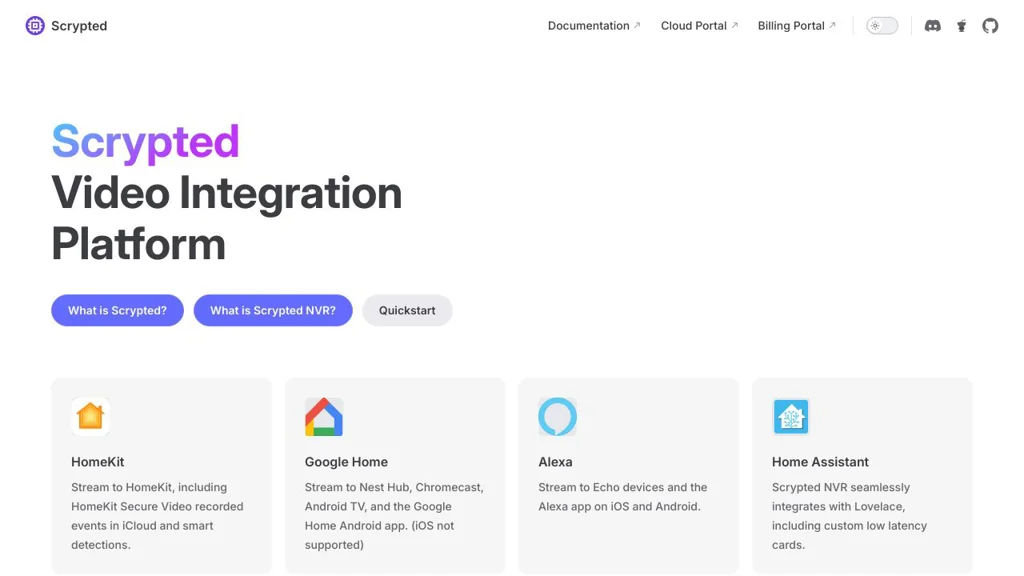The width and height of the screenshot is (1024, 576).
Task: Click text 'HomeKit Secure Video recorded'
Action: click(x=157, y=506)
